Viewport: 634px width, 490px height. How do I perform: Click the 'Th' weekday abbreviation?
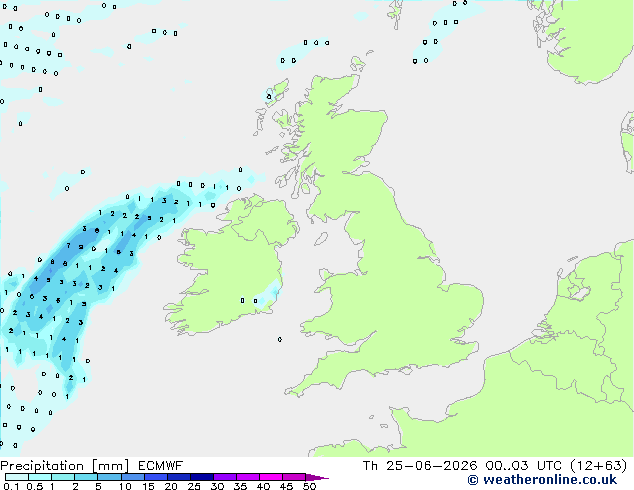pos(370,466)
